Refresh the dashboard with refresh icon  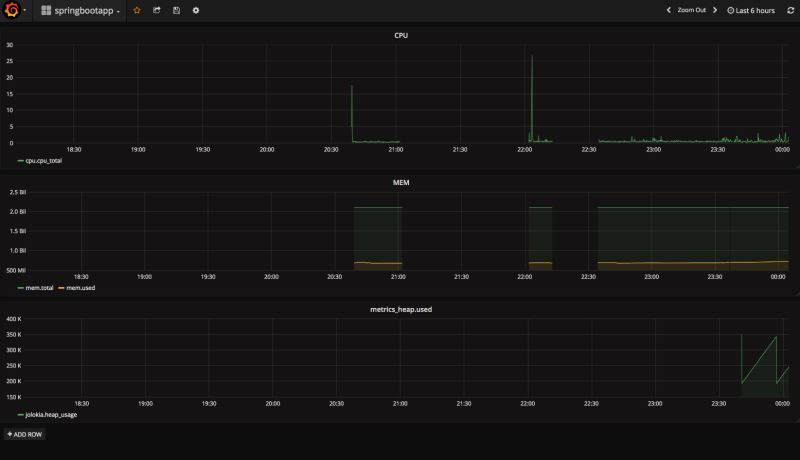[x=790, y=10]
